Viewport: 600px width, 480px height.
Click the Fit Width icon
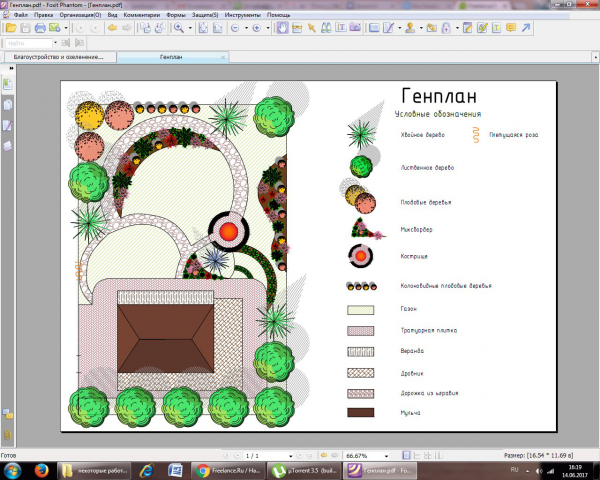pyautogui.click(x=217, y=28)
